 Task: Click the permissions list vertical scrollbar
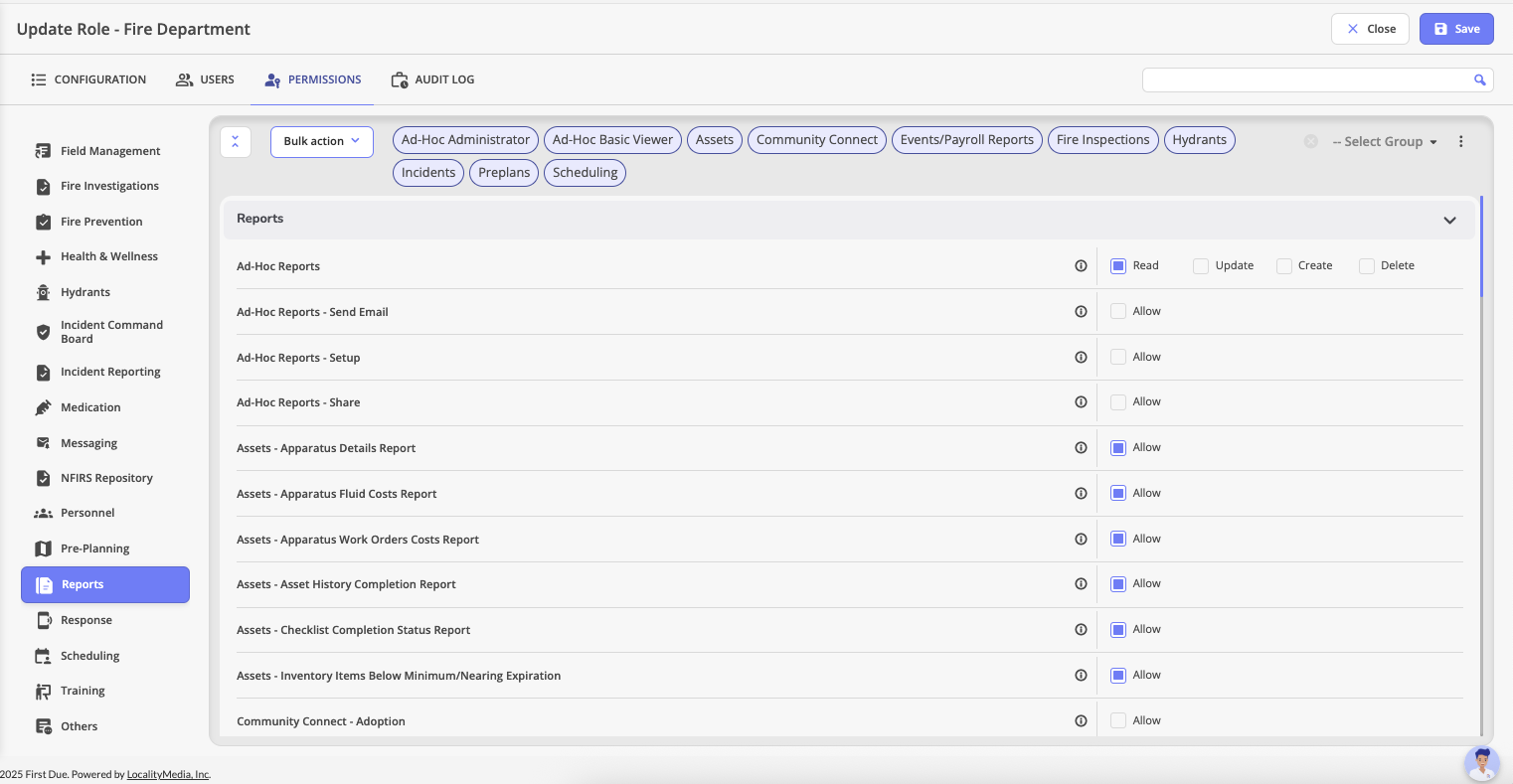tap(1481, 248)
